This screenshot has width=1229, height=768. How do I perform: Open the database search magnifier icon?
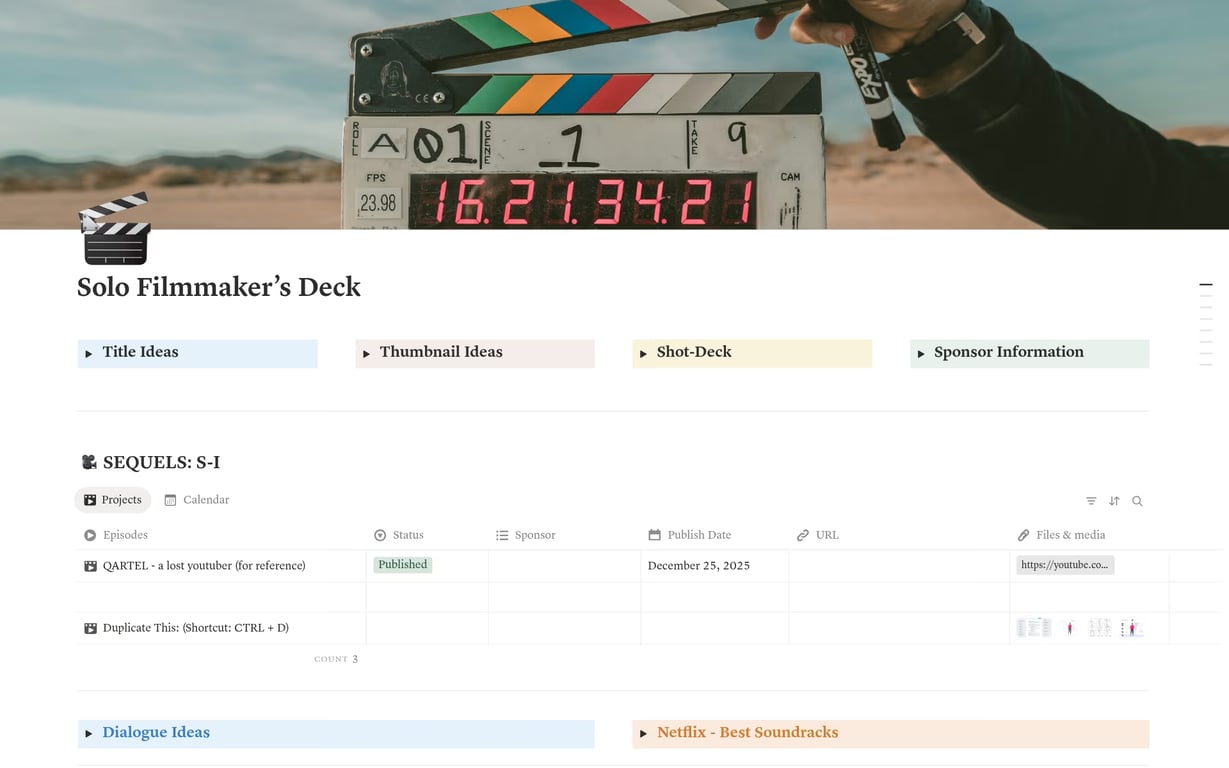[x=1137, y=501]
